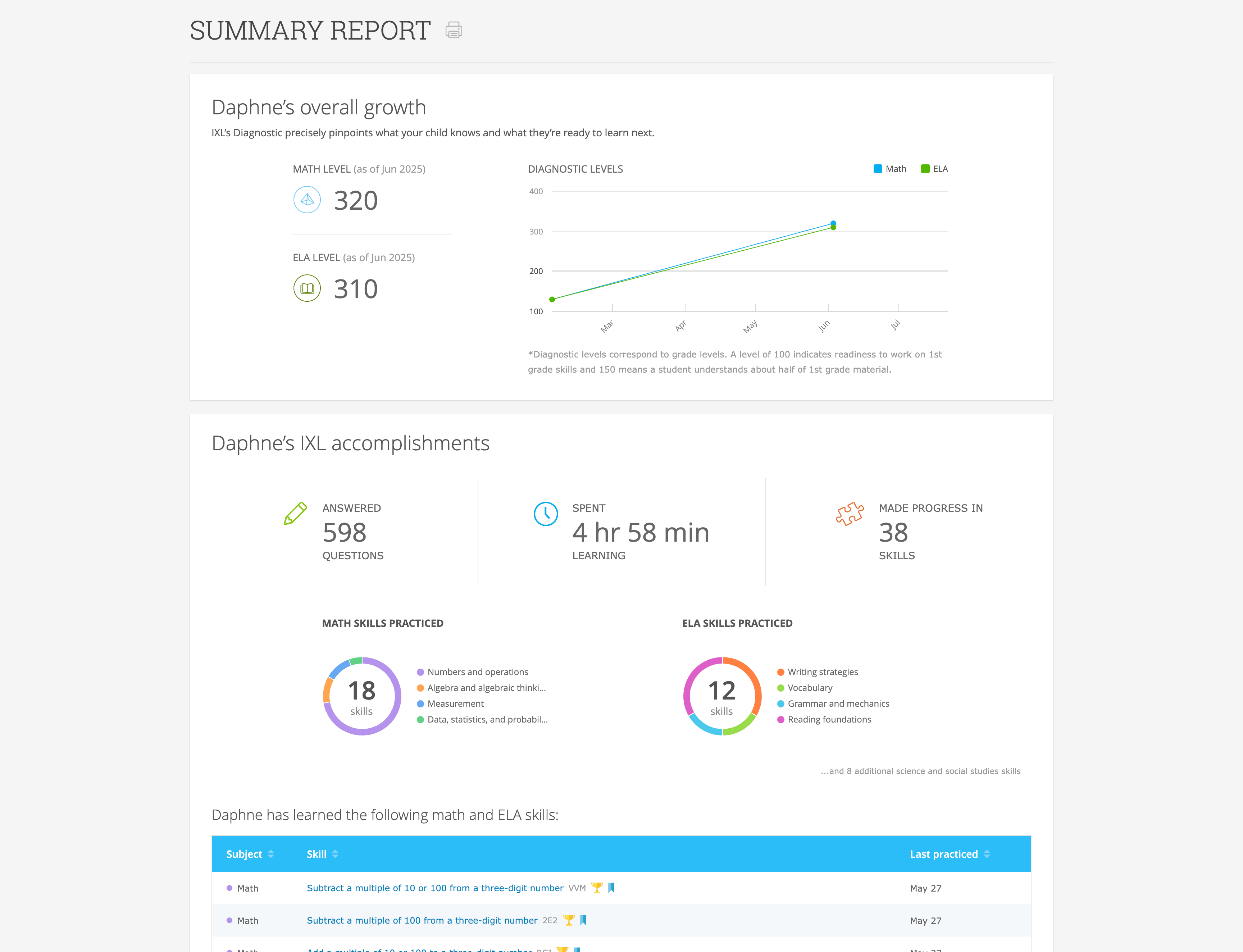Screen dimensions: 1243x952
Task: Click the 598 questions answered value
Action: [345, 533]
